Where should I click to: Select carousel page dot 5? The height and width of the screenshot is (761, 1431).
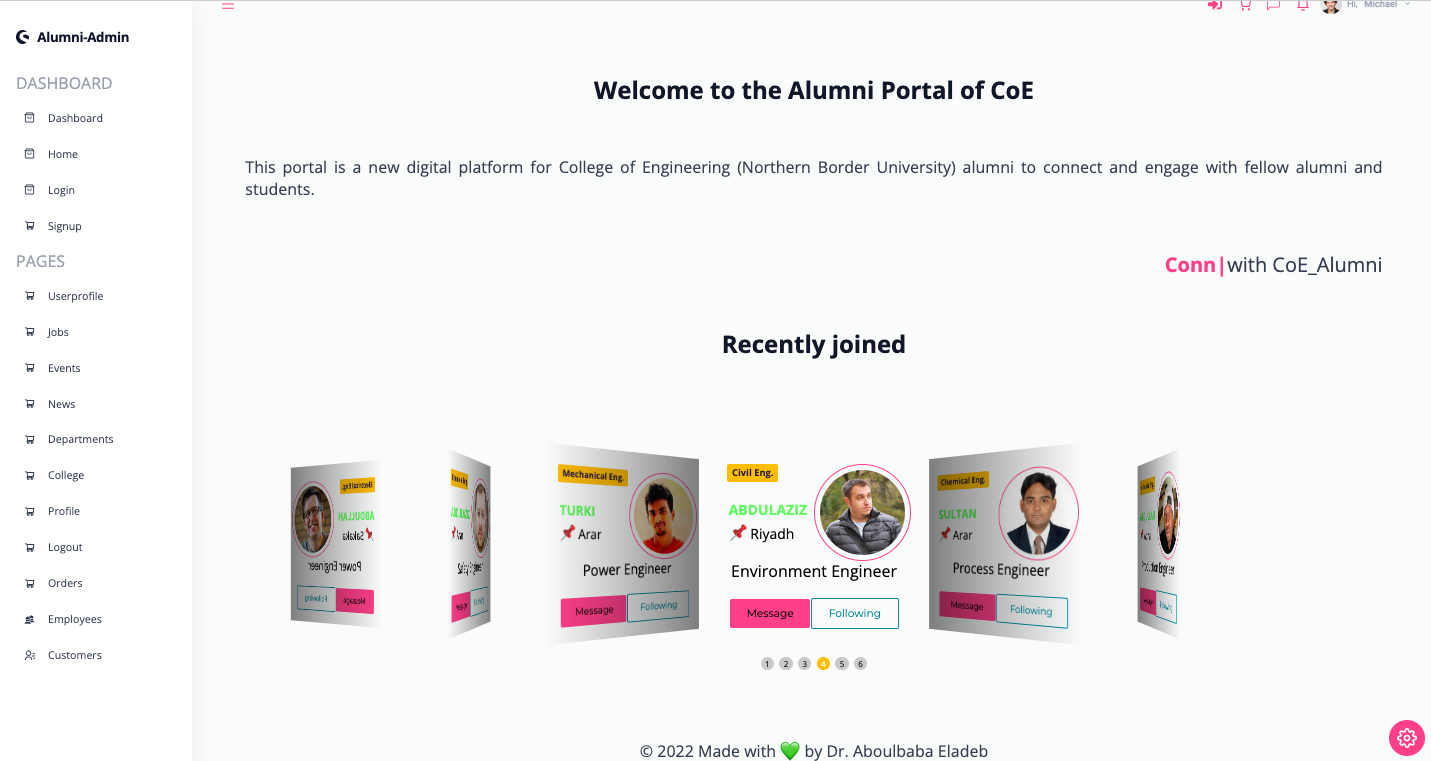pos(842,663)
